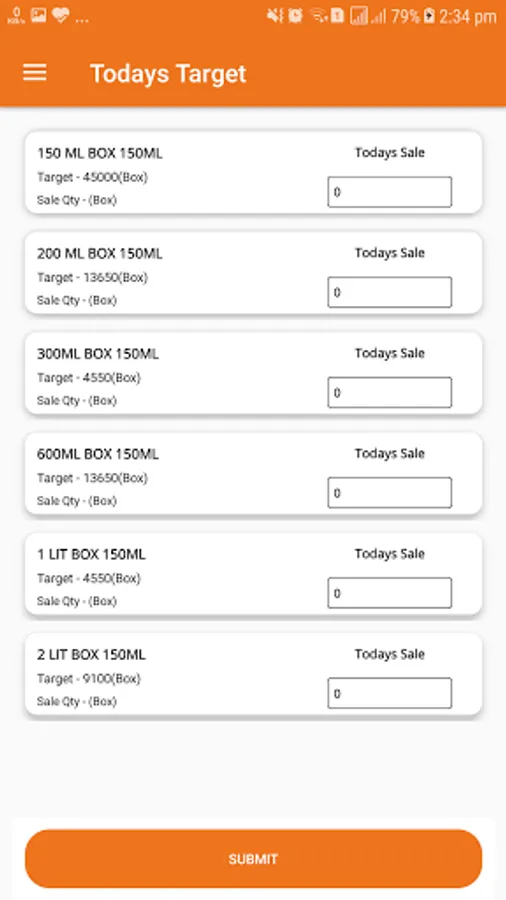Submit today's sales entries
The width and height of the screenshot is (506, 900).
[253, 859]
